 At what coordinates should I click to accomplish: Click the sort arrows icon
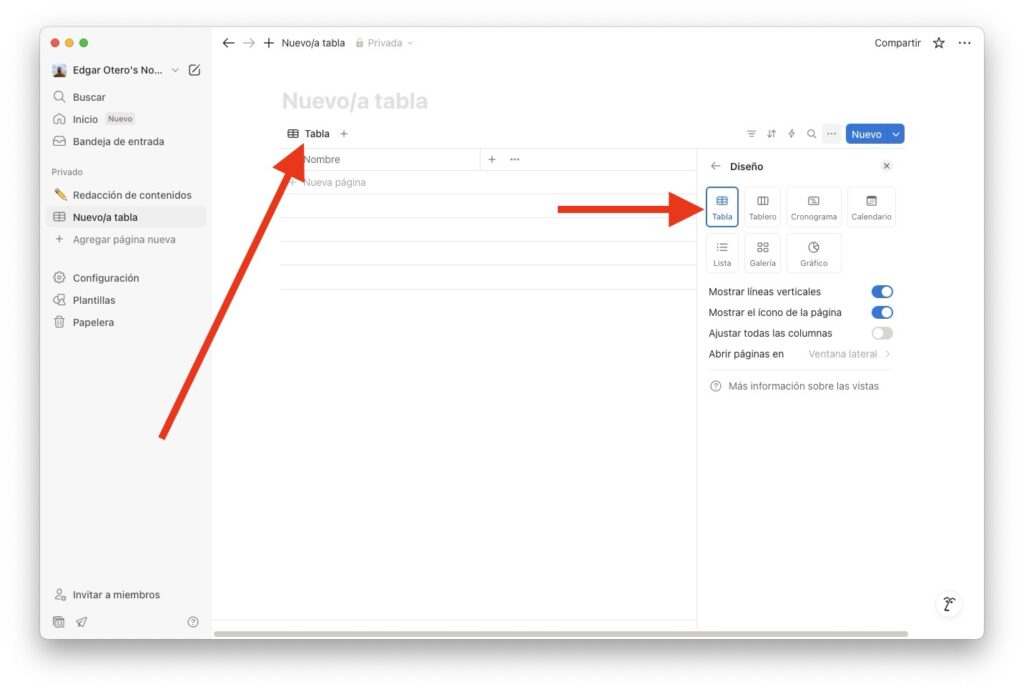[771, 134]
